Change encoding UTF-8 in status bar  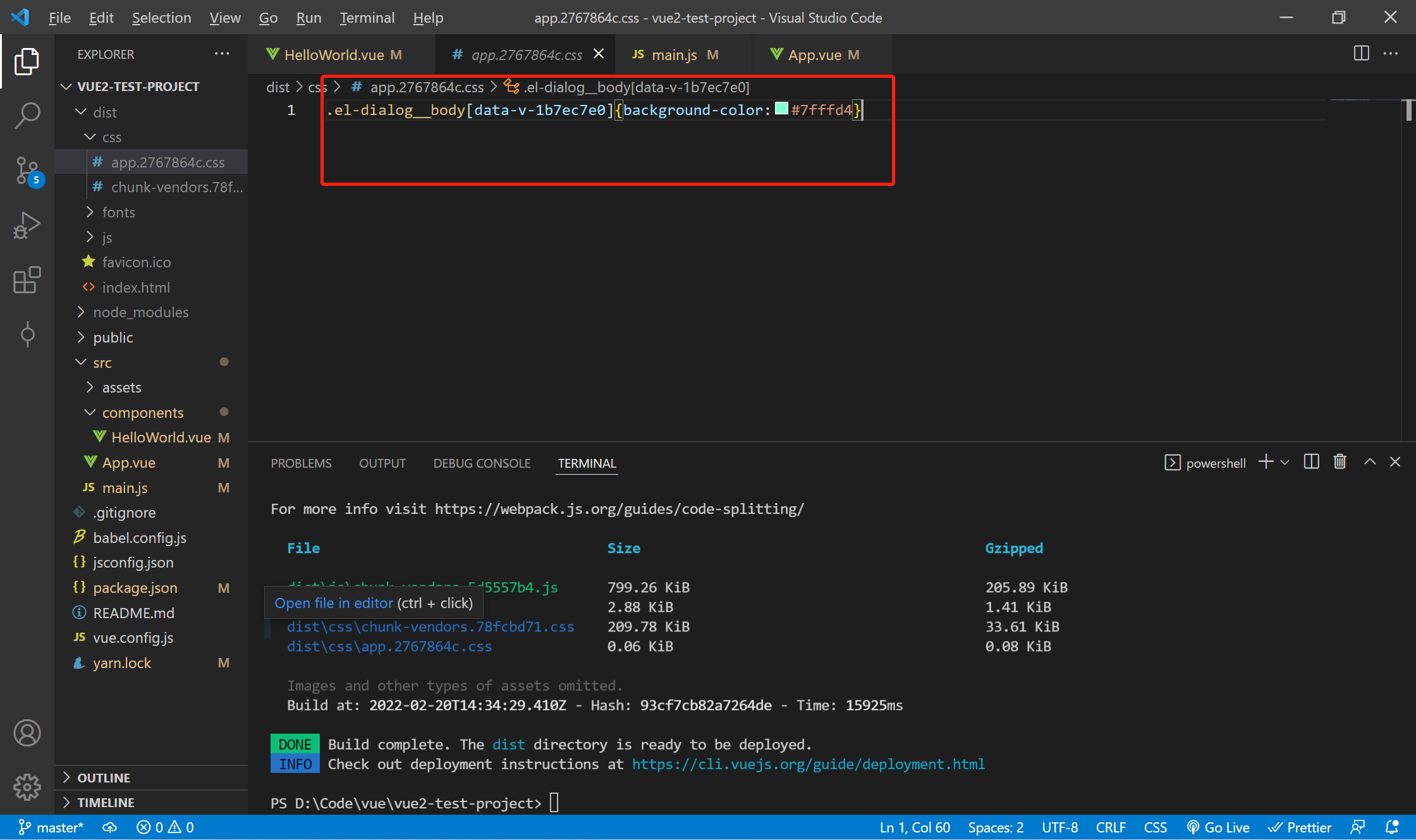click(x=1059, y=827)
